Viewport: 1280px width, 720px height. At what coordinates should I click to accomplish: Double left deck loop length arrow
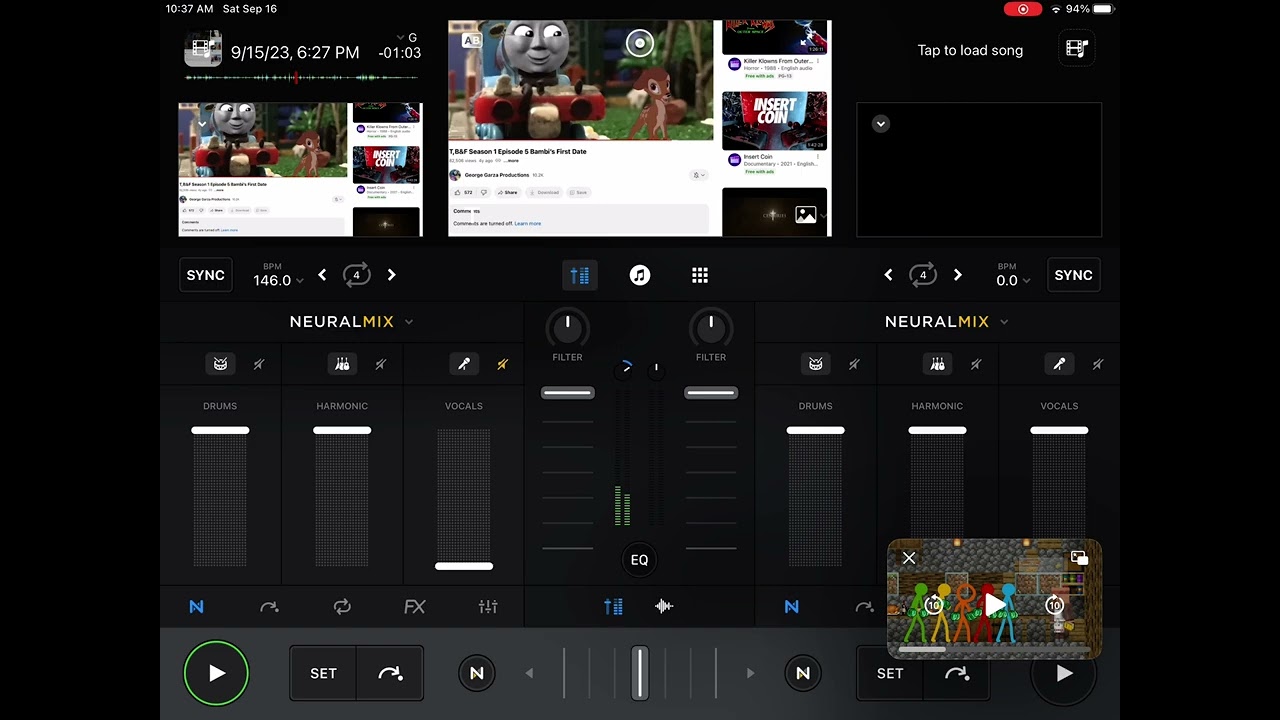391,275
